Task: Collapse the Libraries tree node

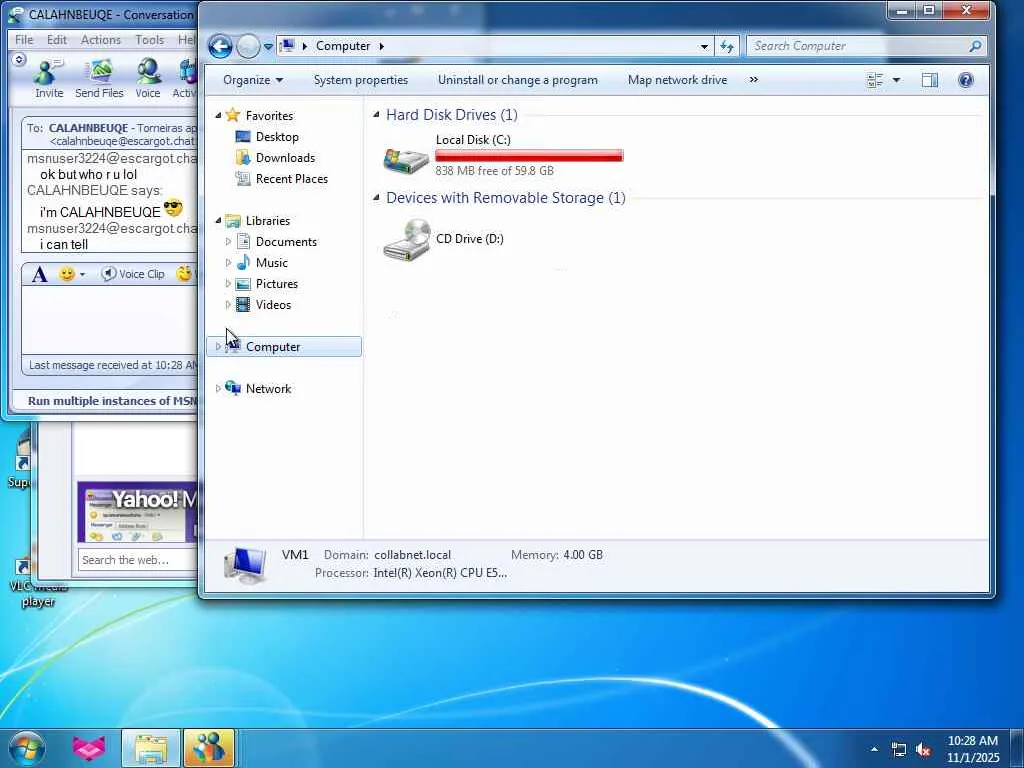Action: [x=218, y=221]
